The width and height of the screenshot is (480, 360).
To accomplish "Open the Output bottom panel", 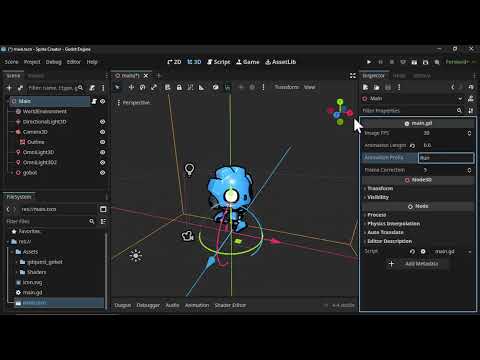I will tap(123, 305).
